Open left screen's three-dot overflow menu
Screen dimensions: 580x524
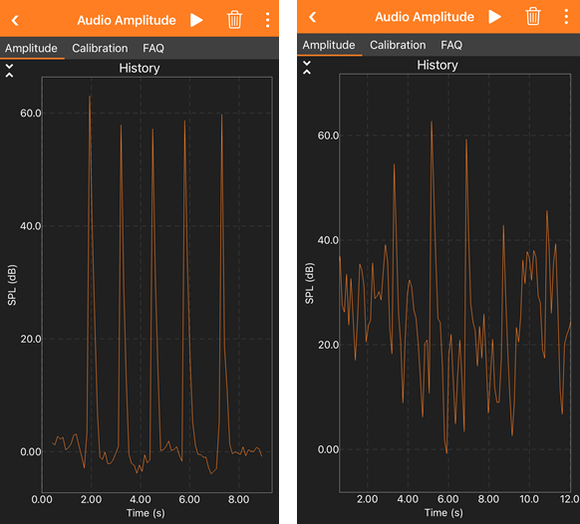pyautogui.click(x=267, y=20)
